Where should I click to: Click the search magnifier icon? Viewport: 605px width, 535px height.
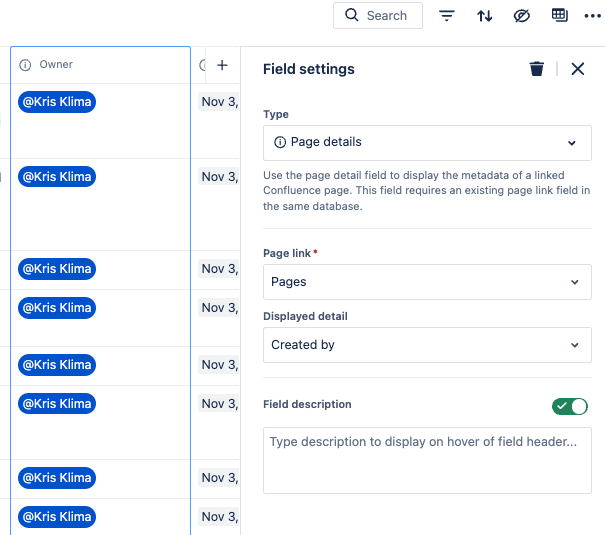point(352,15)
